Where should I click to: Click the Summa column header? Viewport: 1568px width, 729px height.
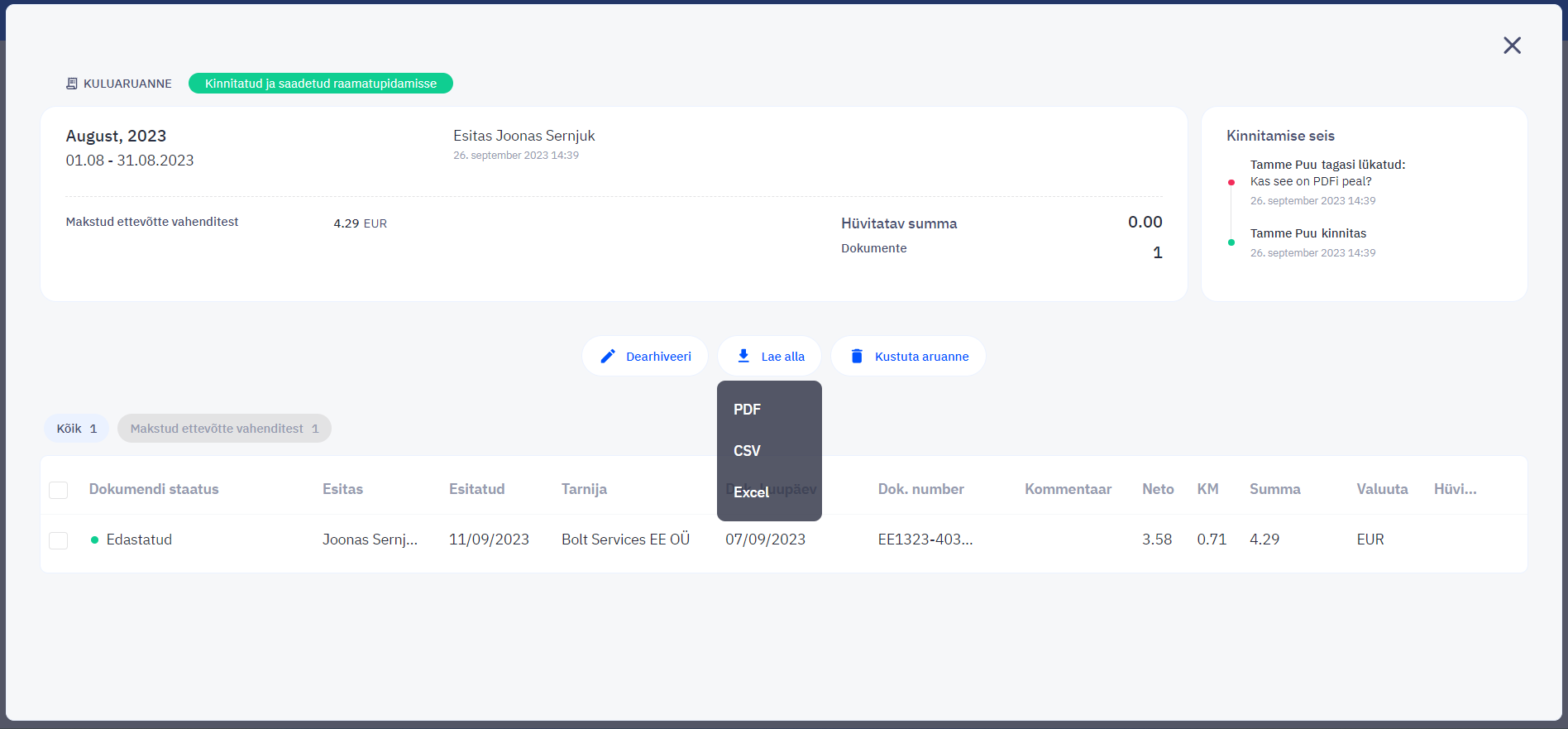(x=1274, y=489)
